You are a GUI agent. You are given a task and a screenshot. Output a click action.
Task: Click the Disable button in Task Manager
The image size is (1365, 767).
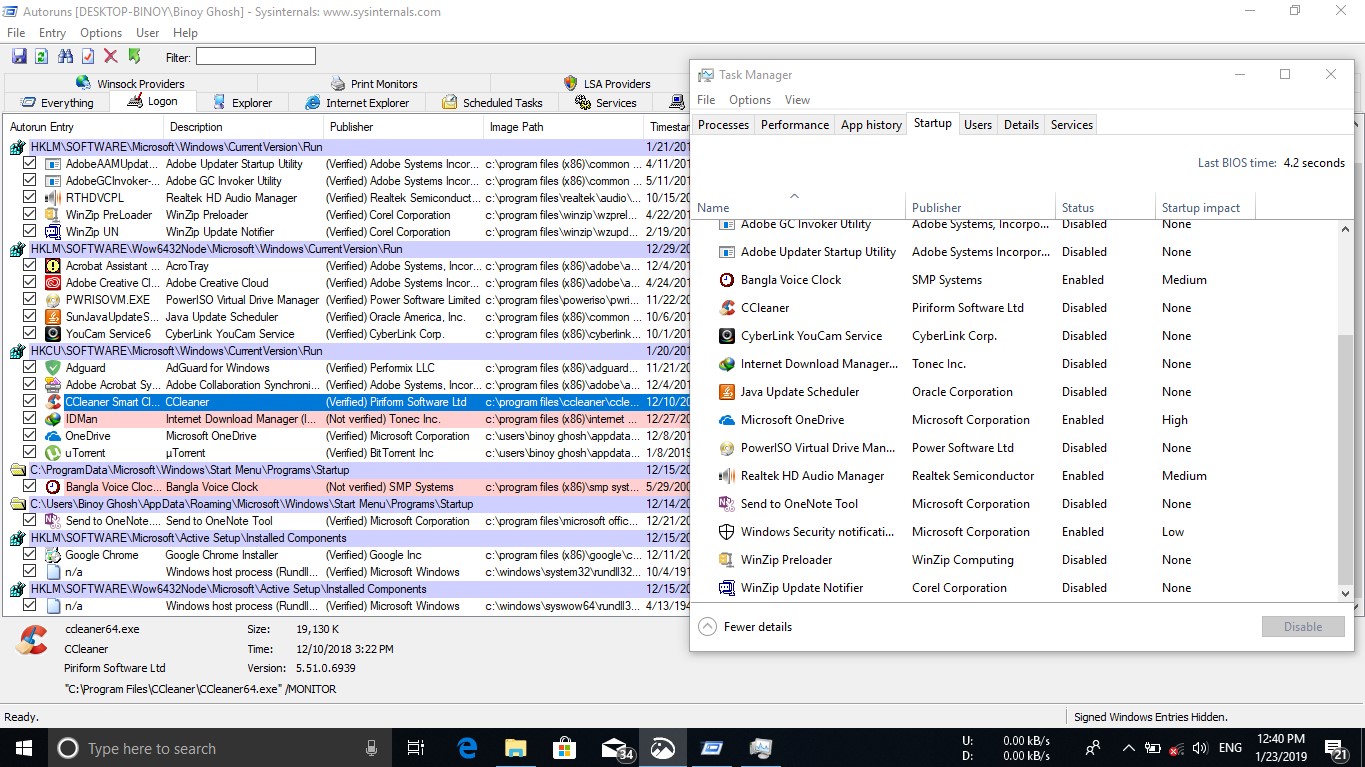(1302, 627)
